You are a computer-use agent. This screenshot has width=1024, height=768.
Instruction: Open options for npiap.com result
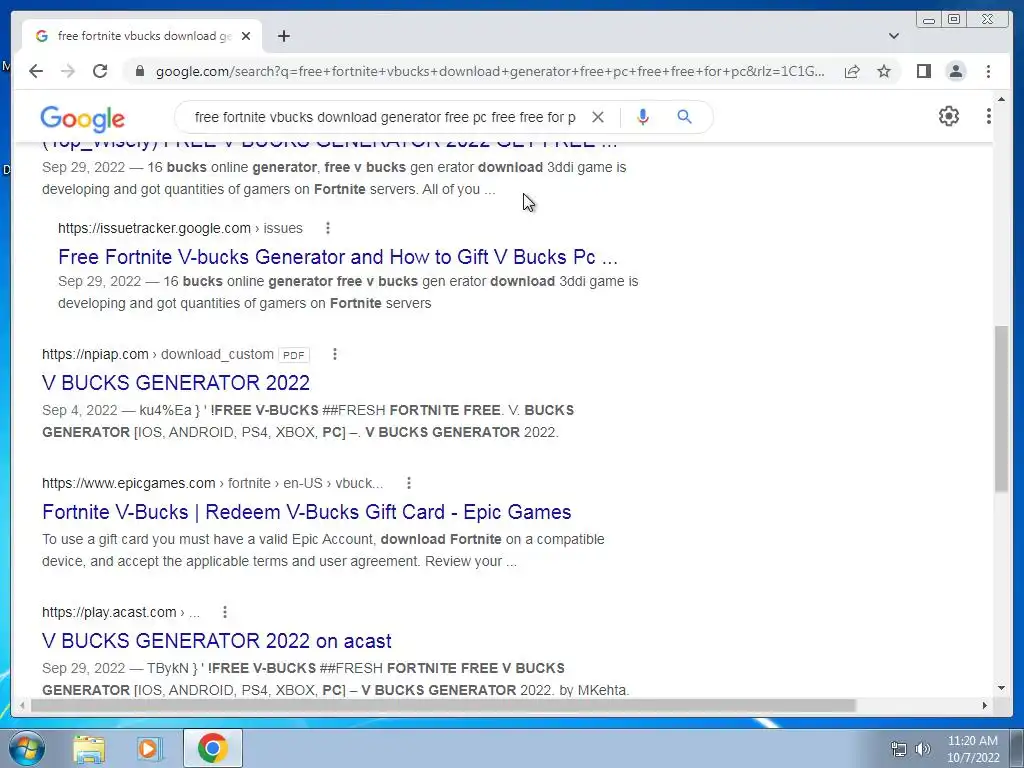(335, 354)
